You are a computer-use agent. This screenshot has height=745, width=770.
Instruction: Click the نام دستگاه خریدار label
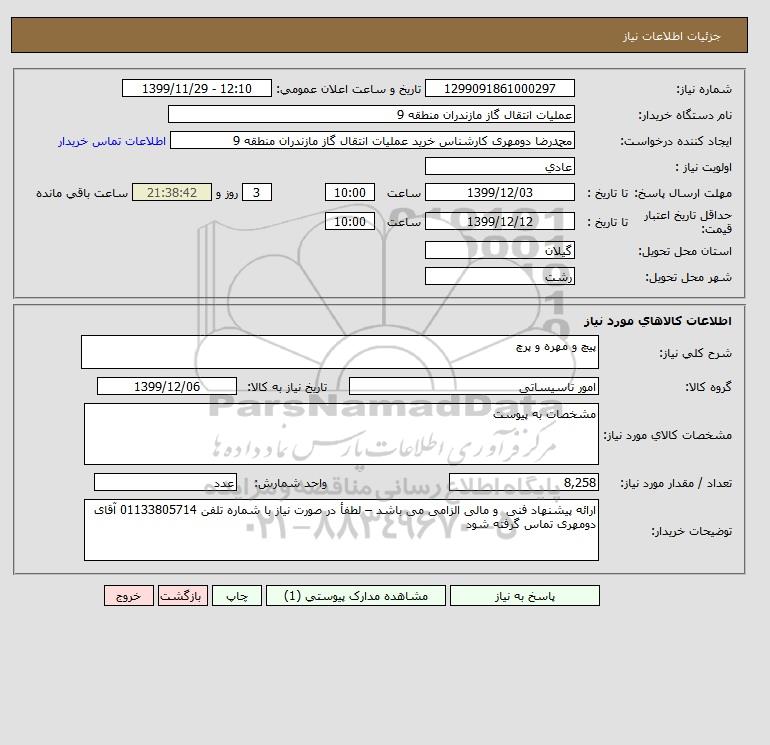[685, 115]
